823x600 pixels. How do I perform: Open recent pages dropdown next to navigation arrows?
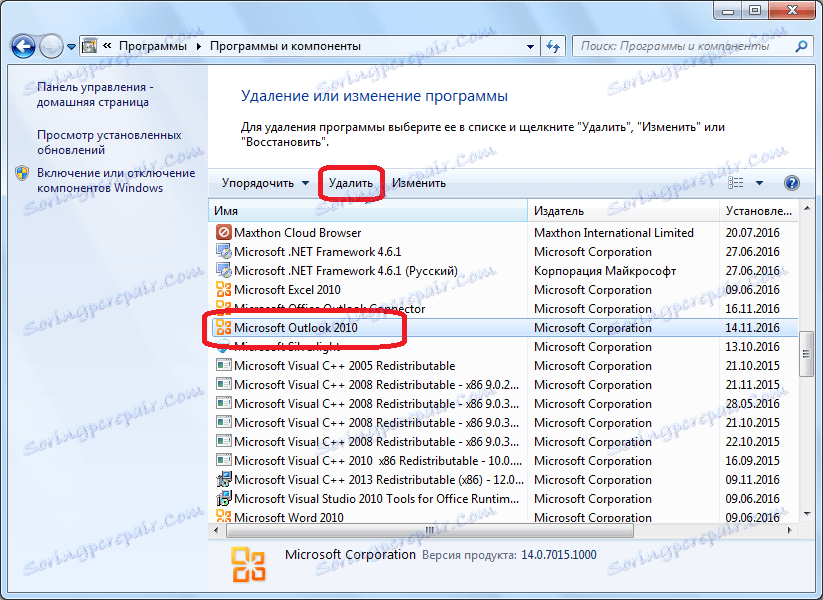tap(71, 47)
